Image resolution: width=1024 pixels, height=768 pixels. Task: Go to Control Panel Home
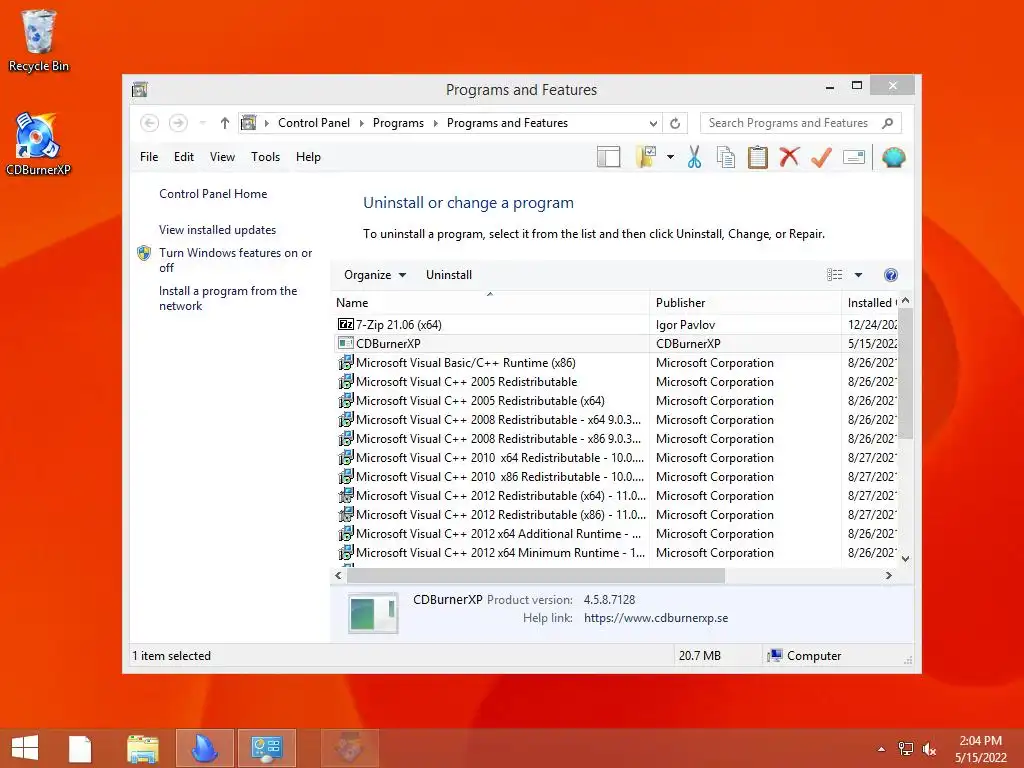tap(213, 194)
